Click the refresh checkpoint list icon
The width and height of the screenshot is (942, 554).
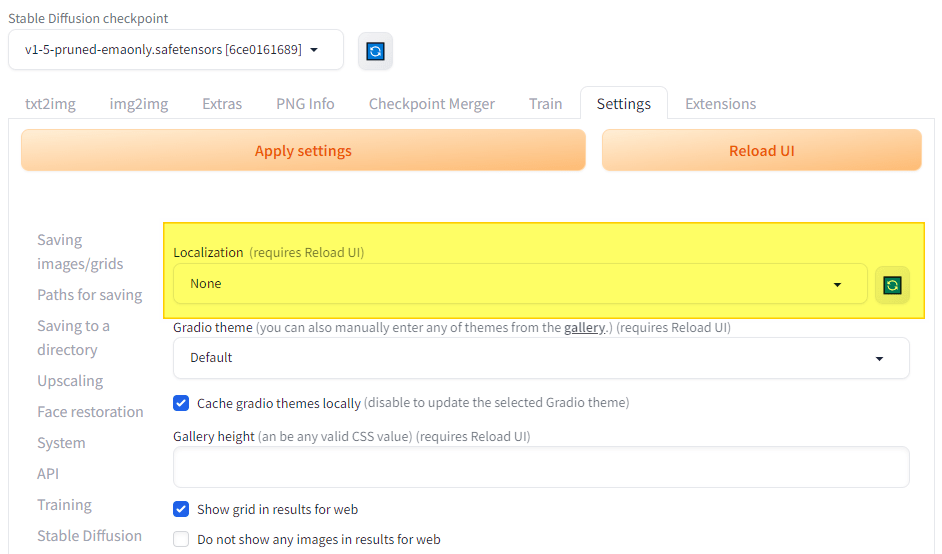(x=375, y=51)
